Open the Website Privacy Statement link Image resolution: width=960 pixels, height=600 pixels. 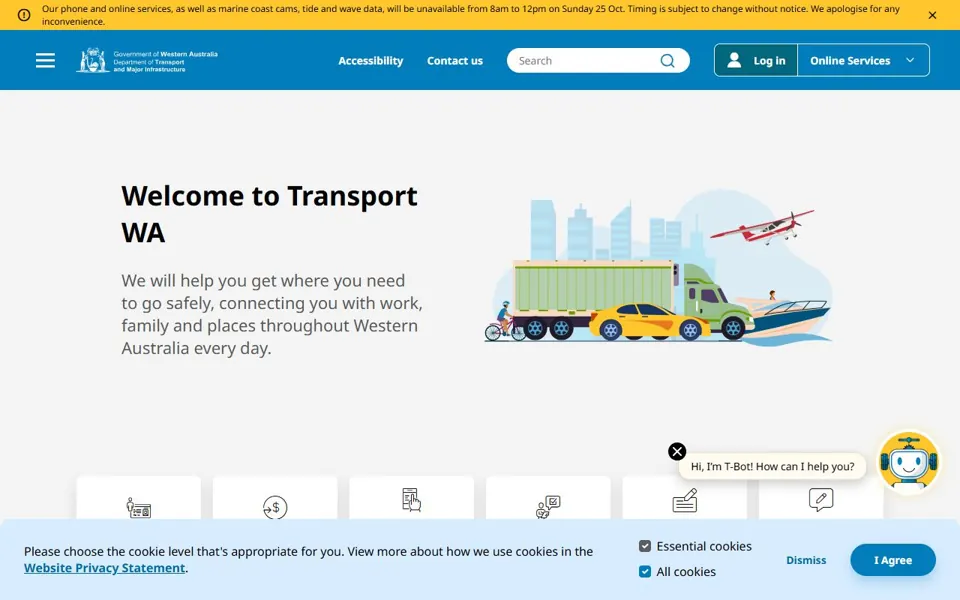point(105,568)
